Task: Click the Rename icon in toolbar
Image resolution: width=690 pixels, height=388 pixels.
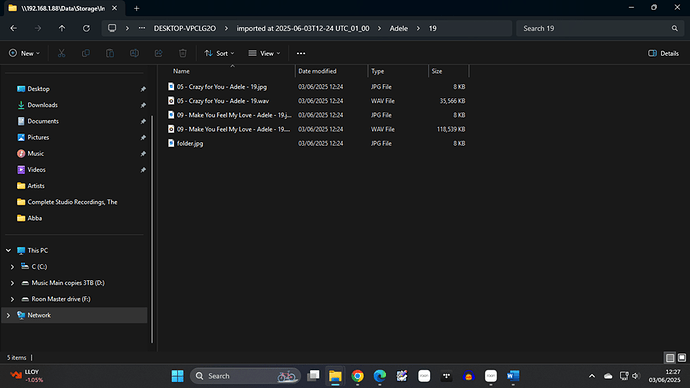Action: point(134,53)
